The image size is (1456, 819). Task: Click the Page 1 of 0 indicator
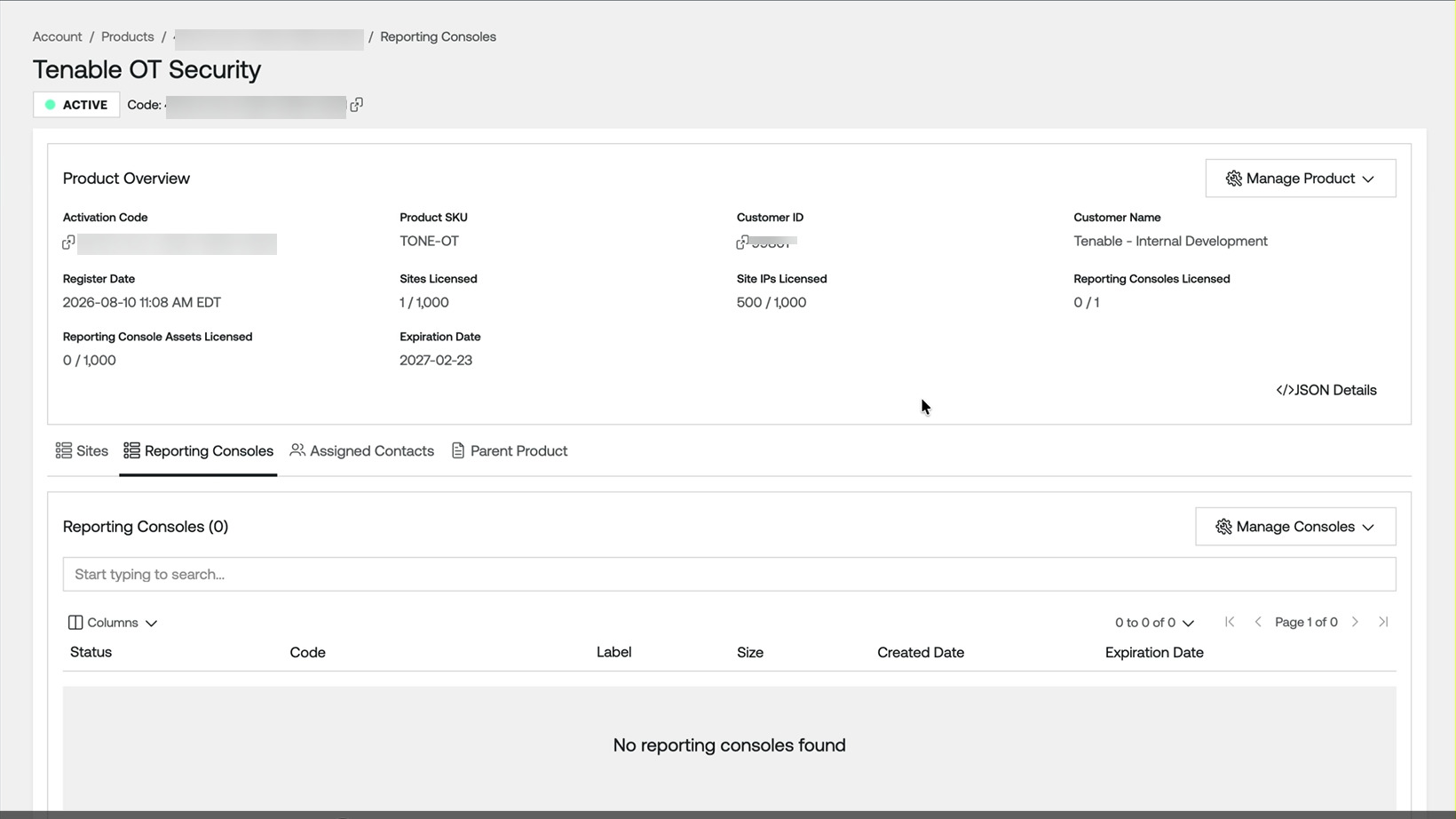coord(1306,622)
